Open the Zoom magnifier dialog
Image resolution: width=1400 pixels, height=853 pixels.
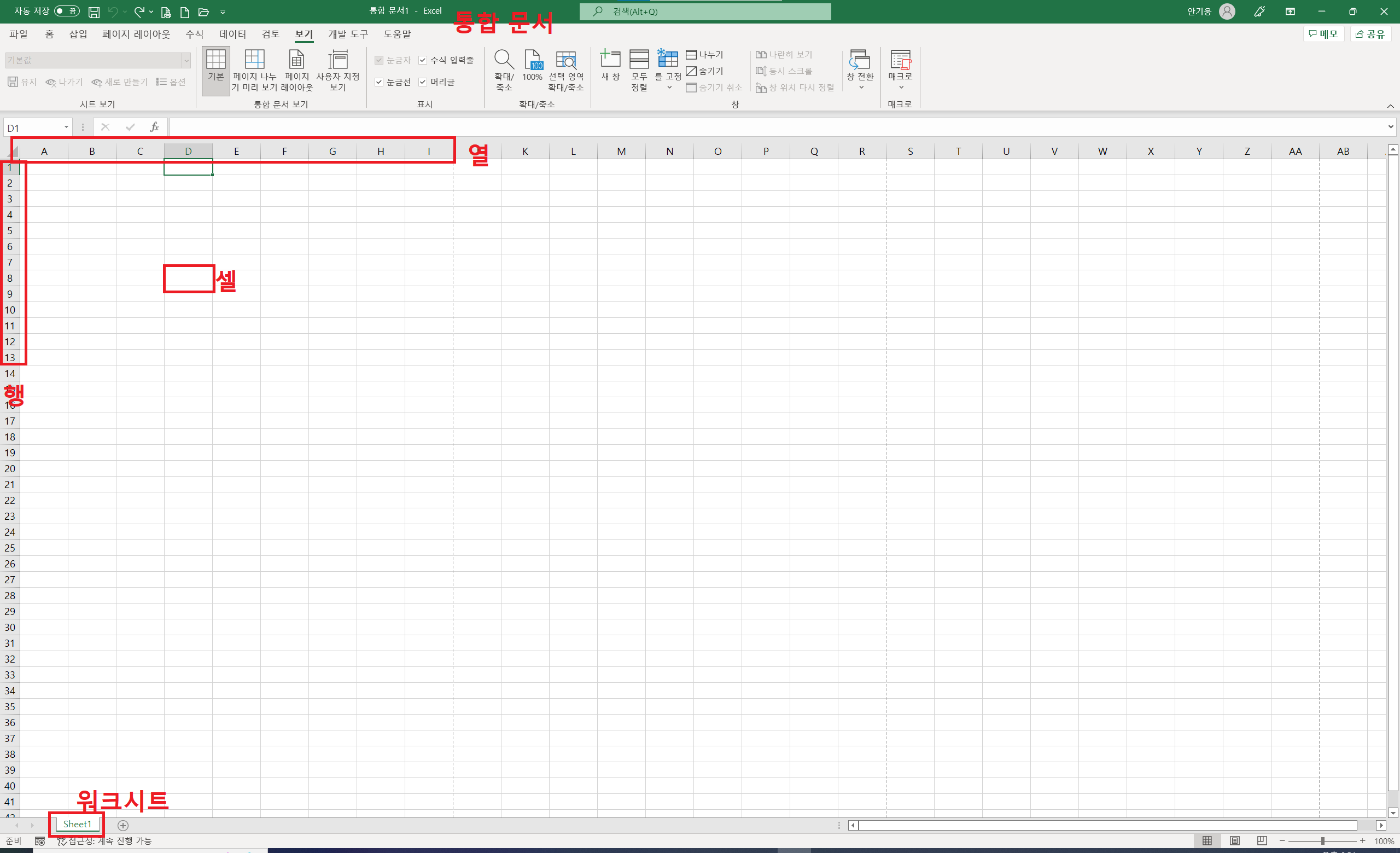click(504, 60)
